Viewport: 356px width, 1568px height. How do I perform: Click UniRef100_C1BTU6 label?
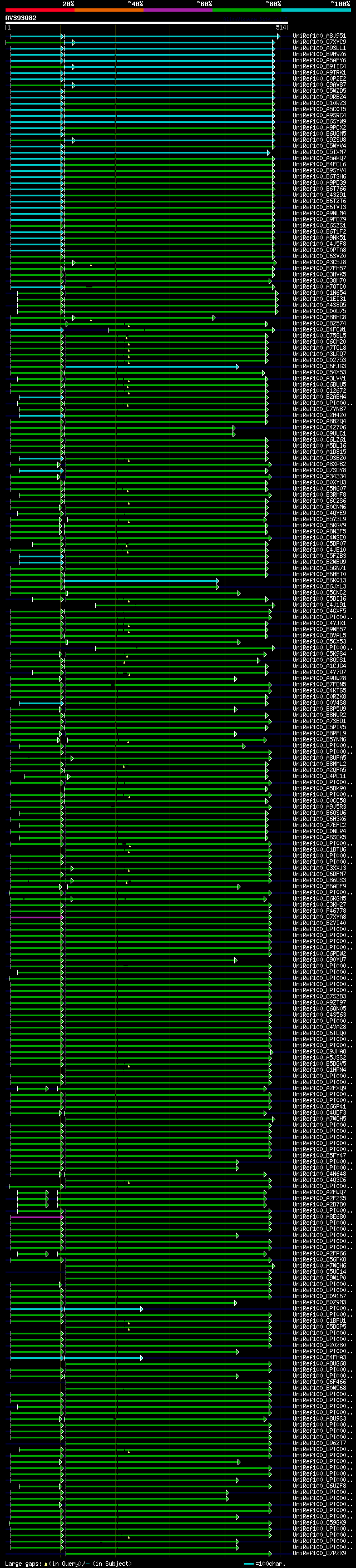pyautogui.click(x=319, y=850)
